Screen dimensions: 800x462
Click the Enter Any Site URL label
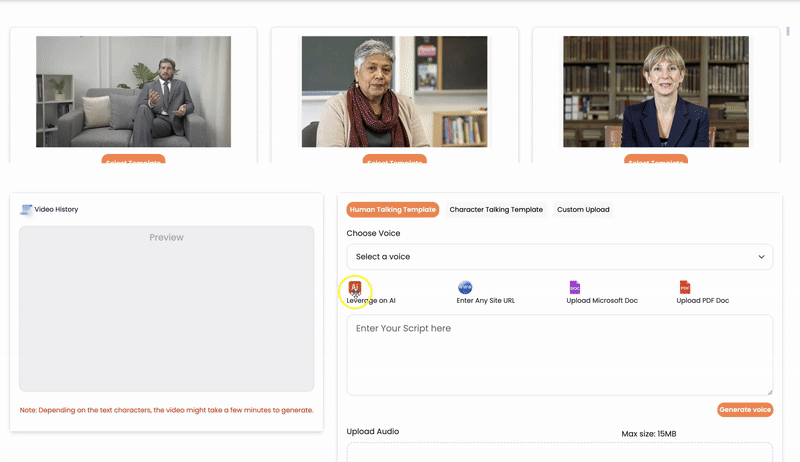tap(485, 301)
